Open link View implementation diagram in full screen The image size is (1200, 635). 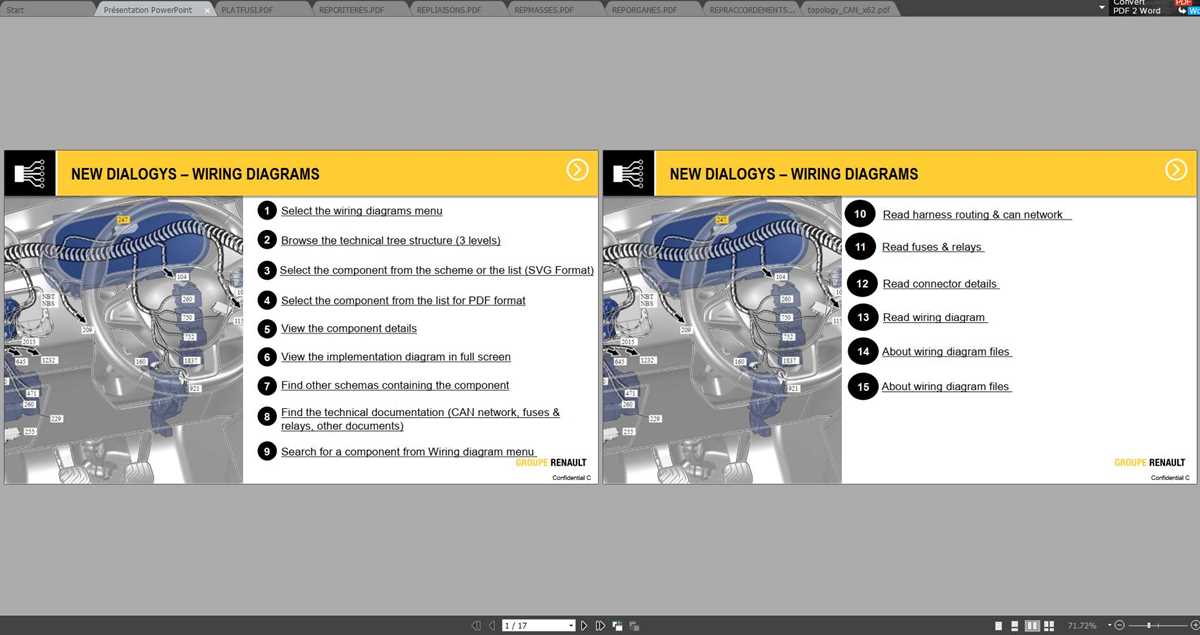coord(396,357)
